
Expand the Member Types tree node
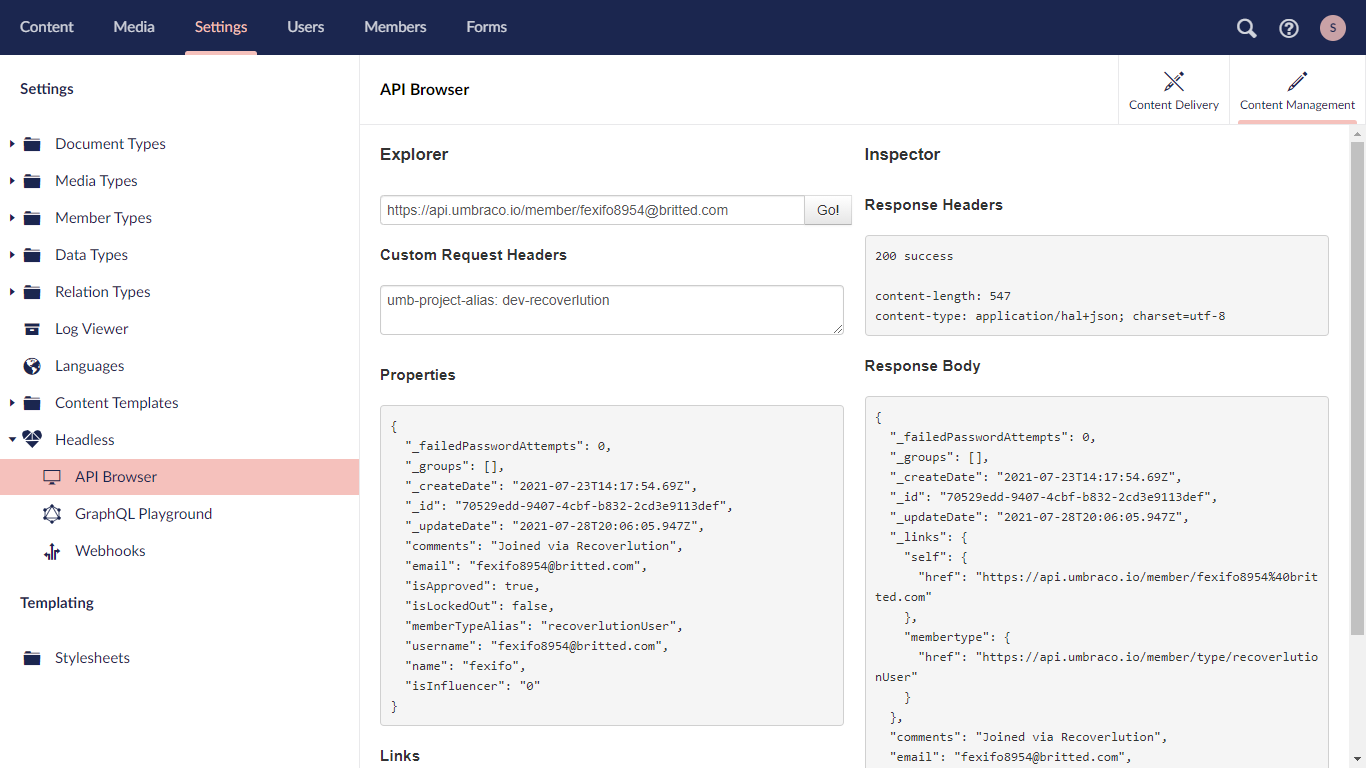click(x=12, y=218)
